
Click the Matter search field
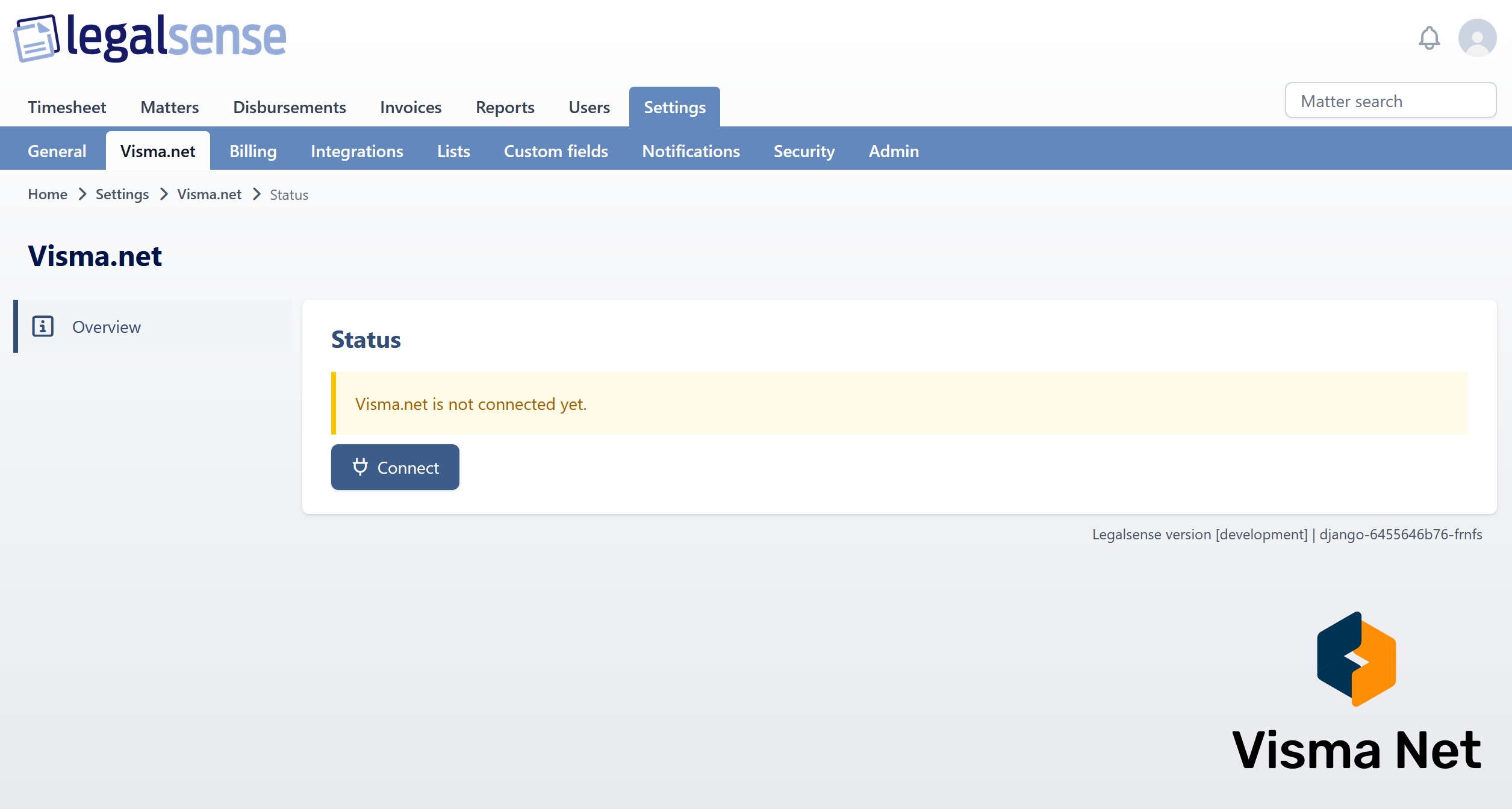[1390, 101]
